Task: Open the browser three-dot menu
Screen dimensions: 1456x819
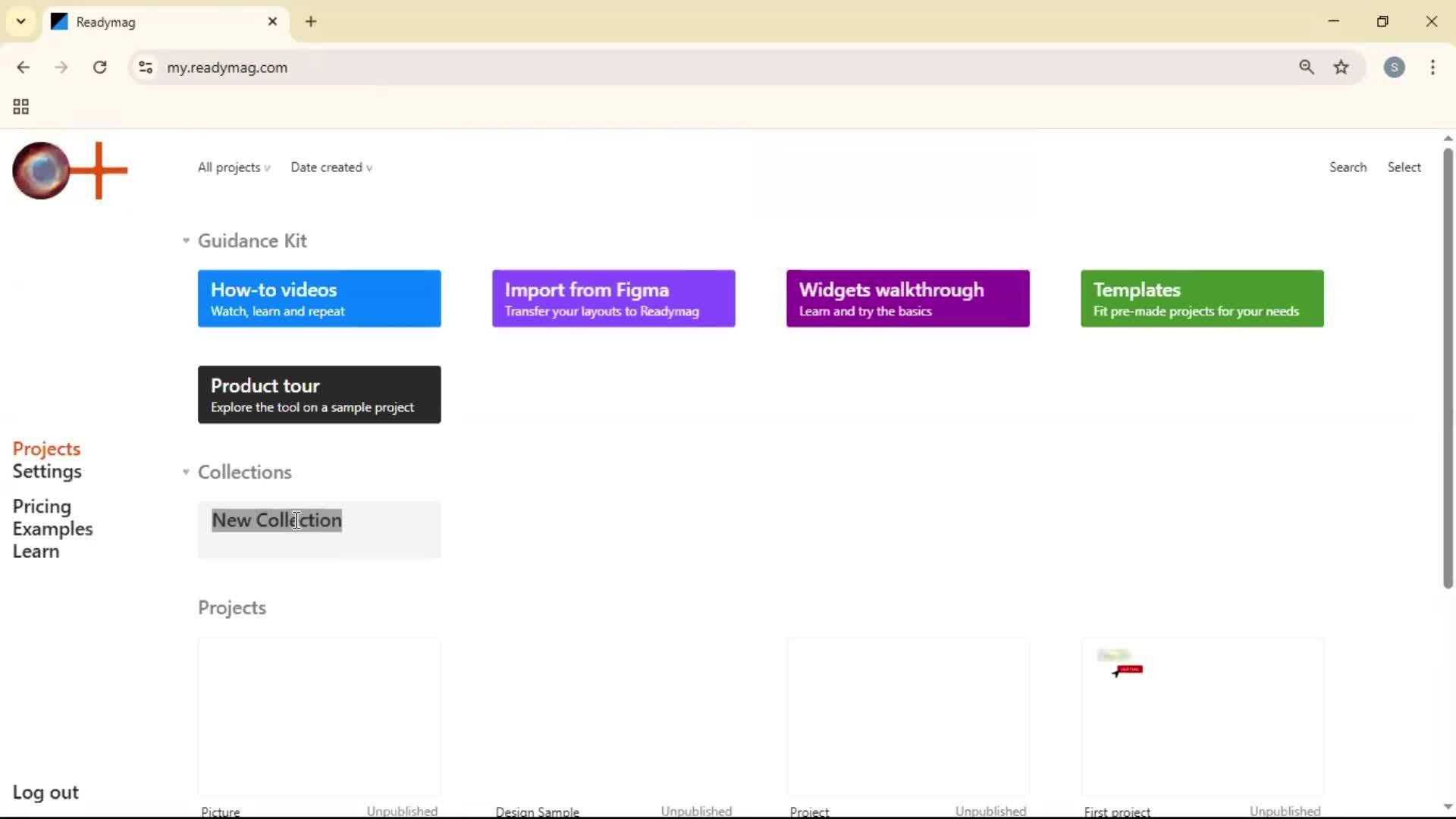Action: click(x=1433, y=67)
